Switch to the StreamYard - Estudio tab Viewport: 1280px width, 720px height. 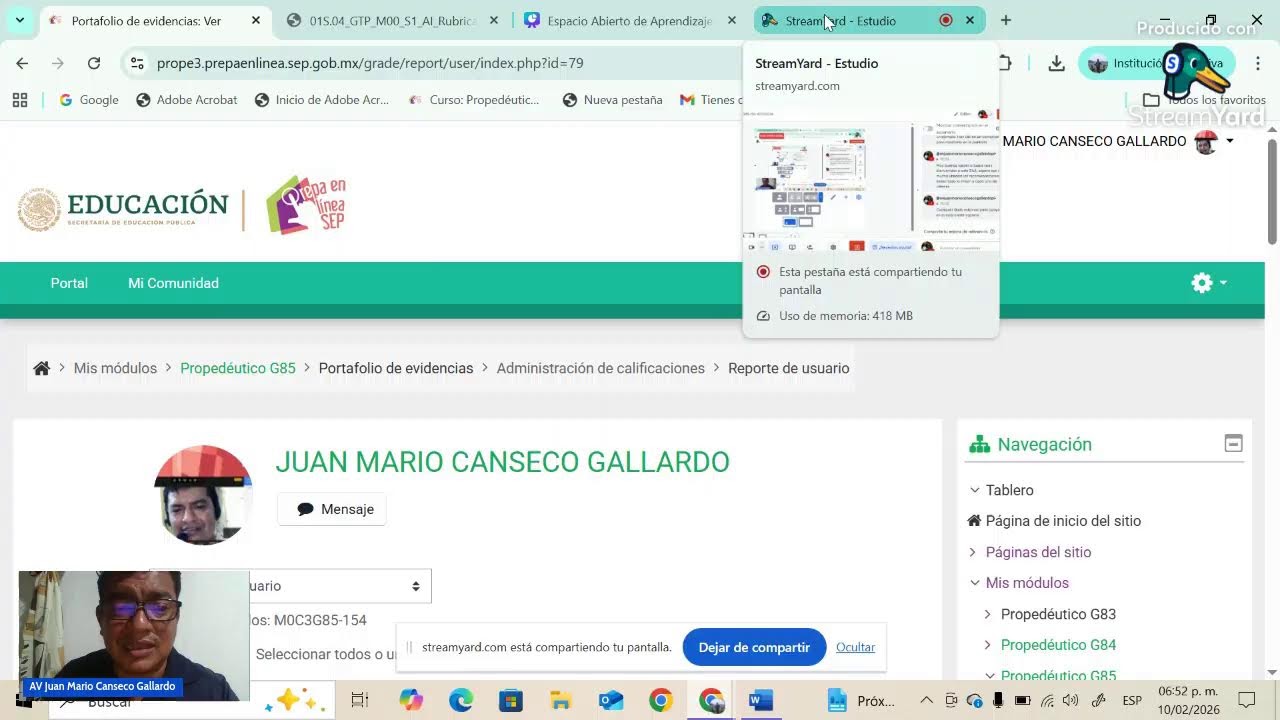pyautogui.click(x=840, y=20)
